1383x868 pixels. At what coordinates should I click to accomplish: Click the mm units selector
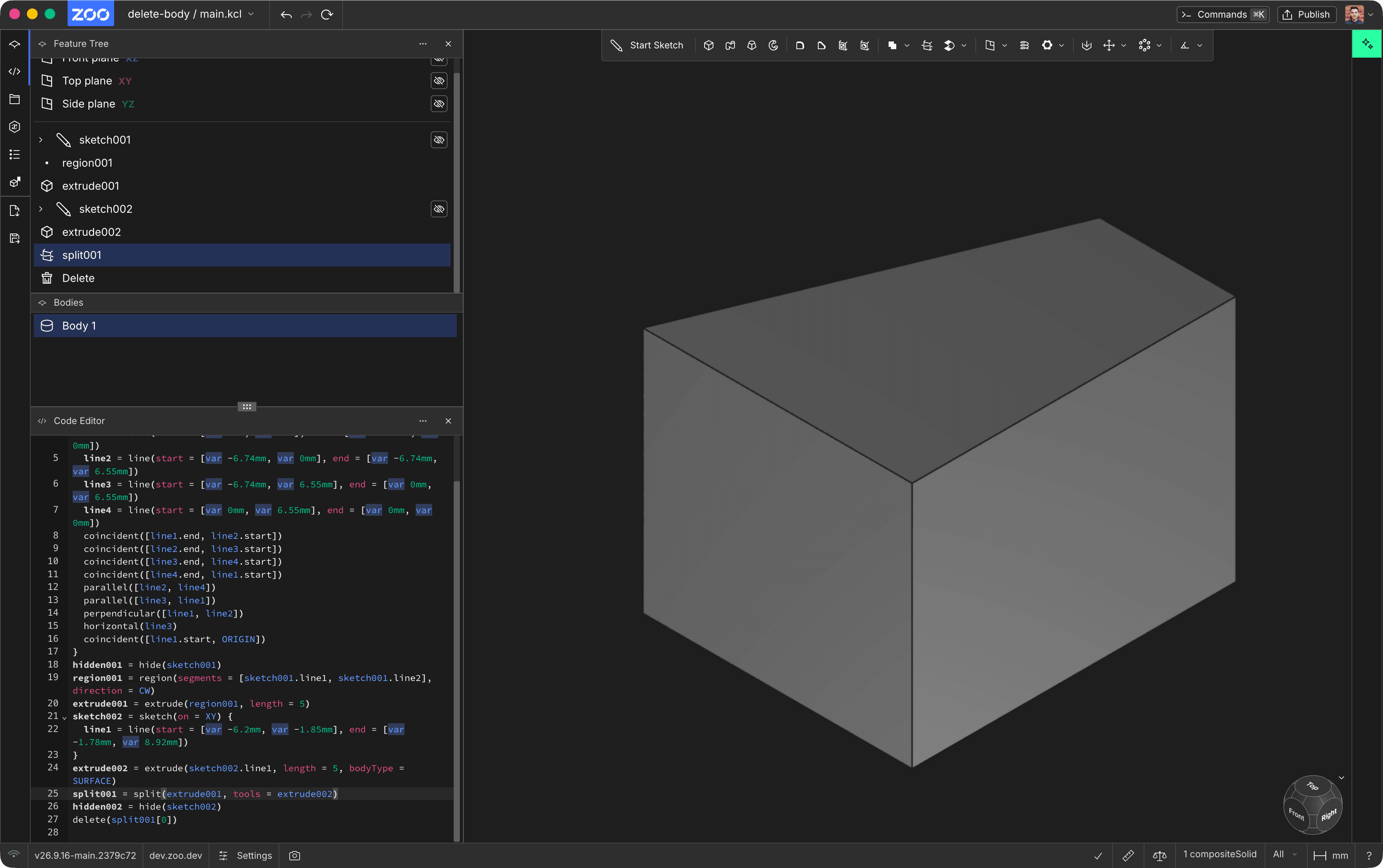(1332, 855)
